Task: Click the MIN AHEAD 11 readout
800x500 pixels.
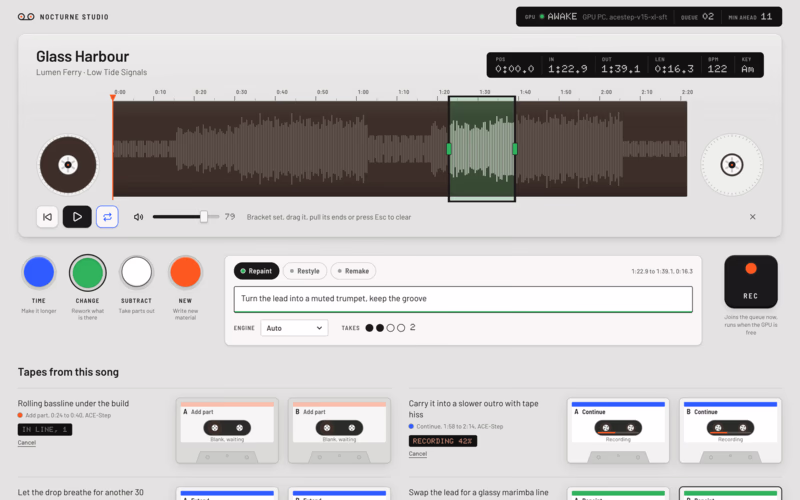Action: [x=750, y=17]
